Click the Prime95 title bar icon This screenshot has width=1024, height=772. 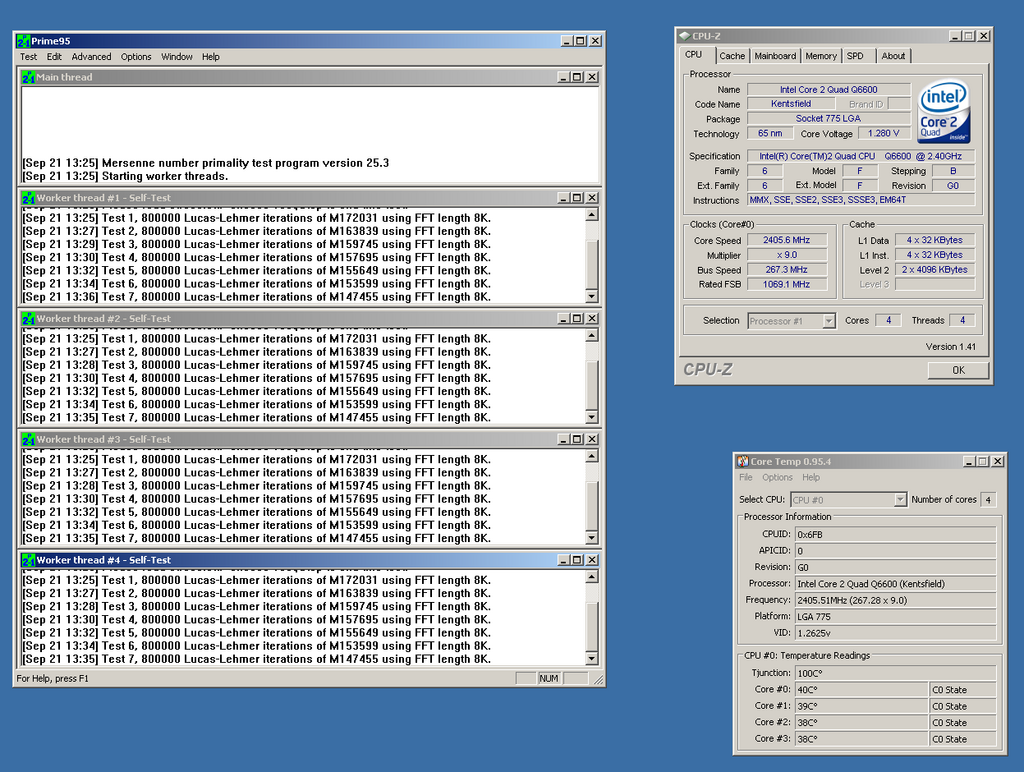23,41
